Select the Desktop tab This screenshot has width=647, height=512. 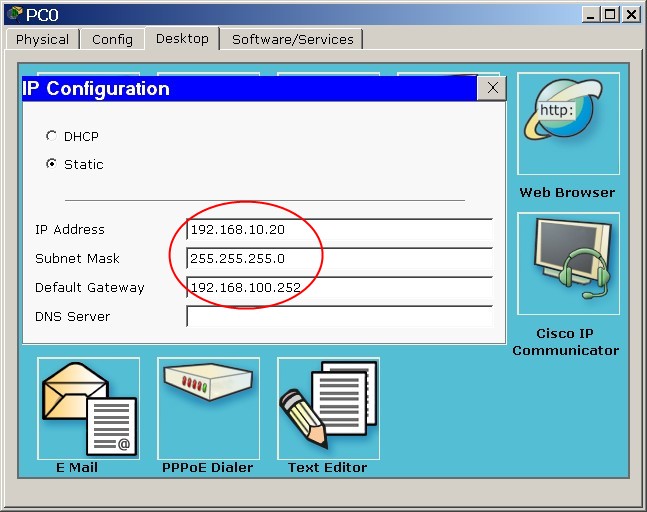click(x=182, y=39)
